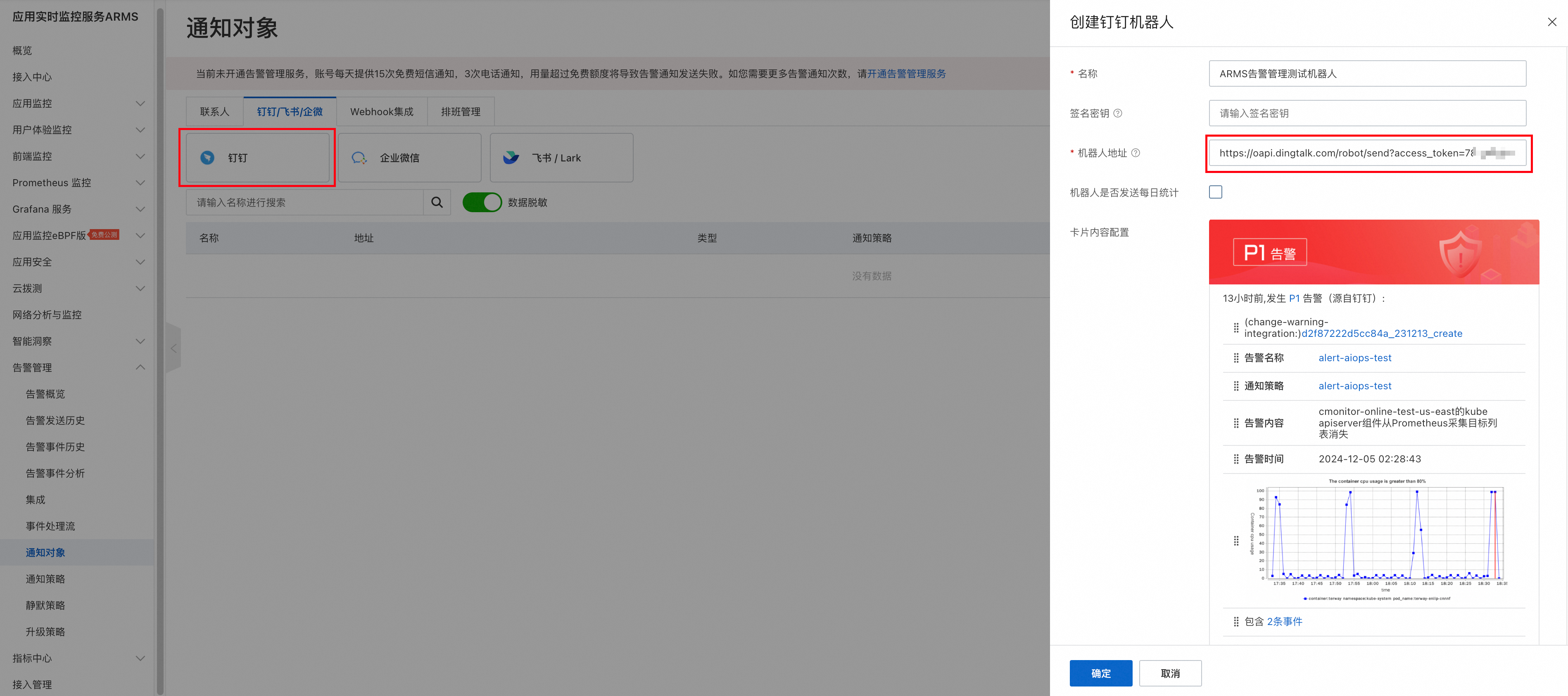Click drag handle beside 告警内容 row
The height and width of the screenshot is (696, 1568).
click(x=1235, y=423)
